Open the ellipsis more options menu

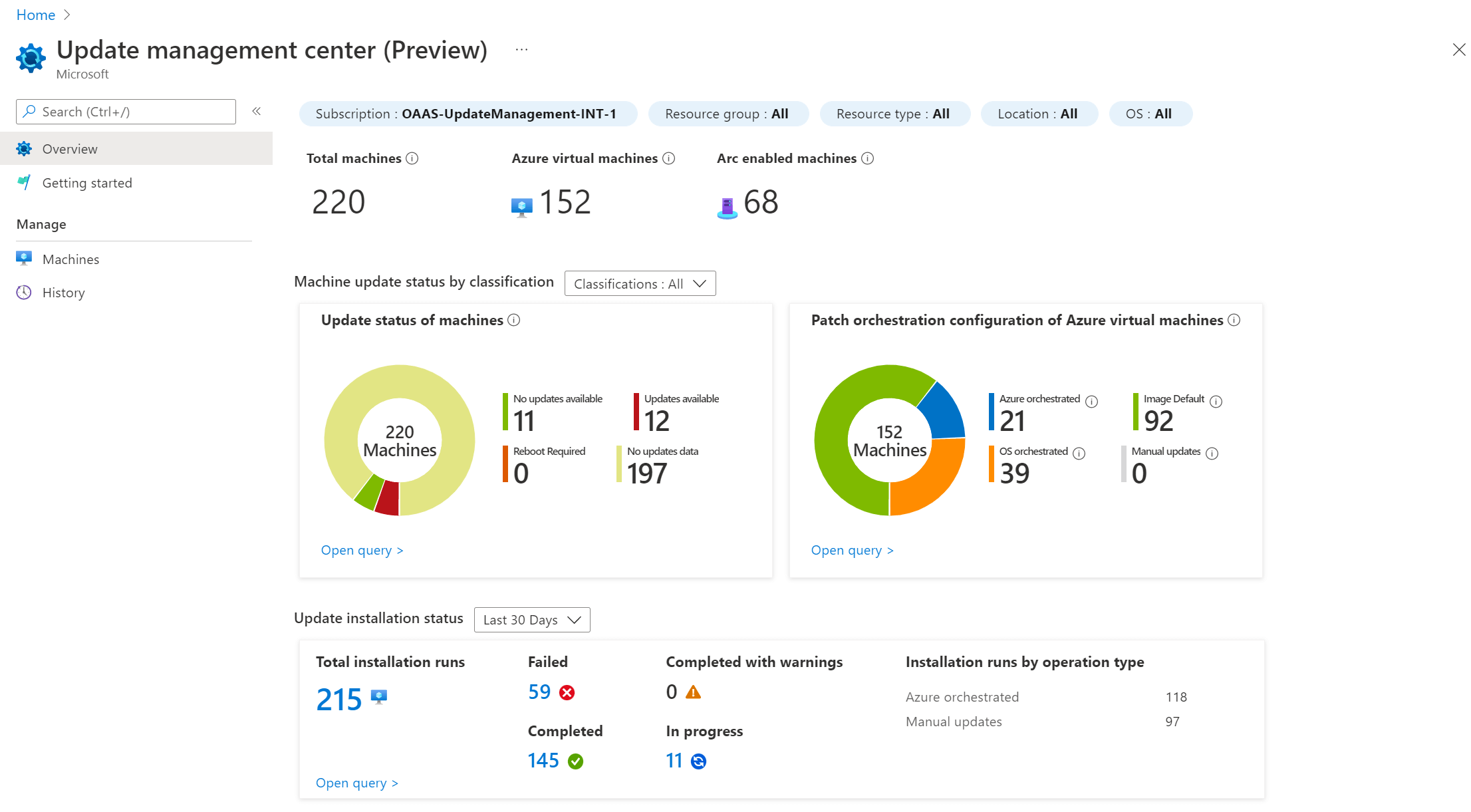pos(522,50)
